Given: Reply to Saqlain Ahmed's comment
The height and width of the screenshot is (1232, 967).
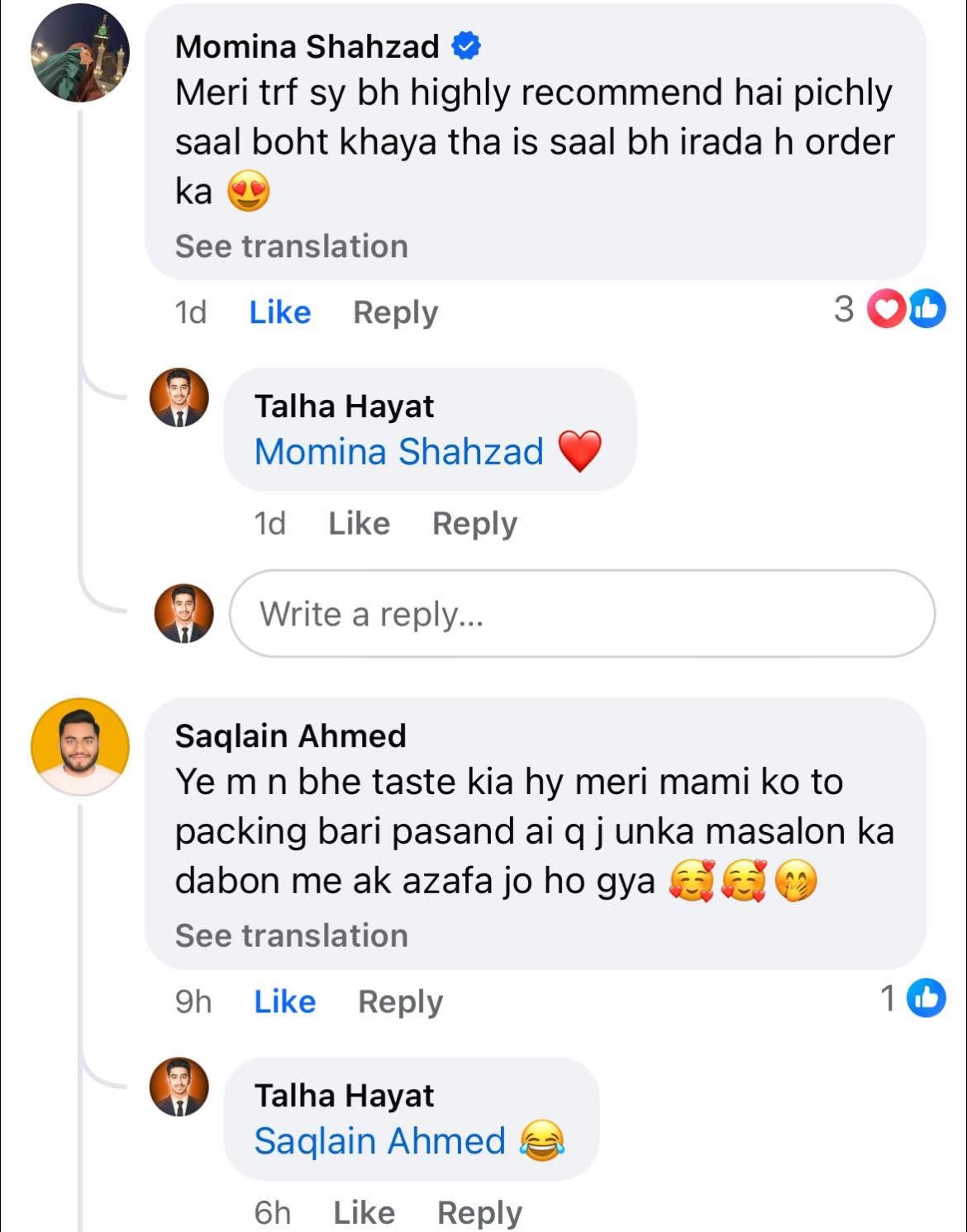Looking at the screenshot, I should (x=400, y=1001).
